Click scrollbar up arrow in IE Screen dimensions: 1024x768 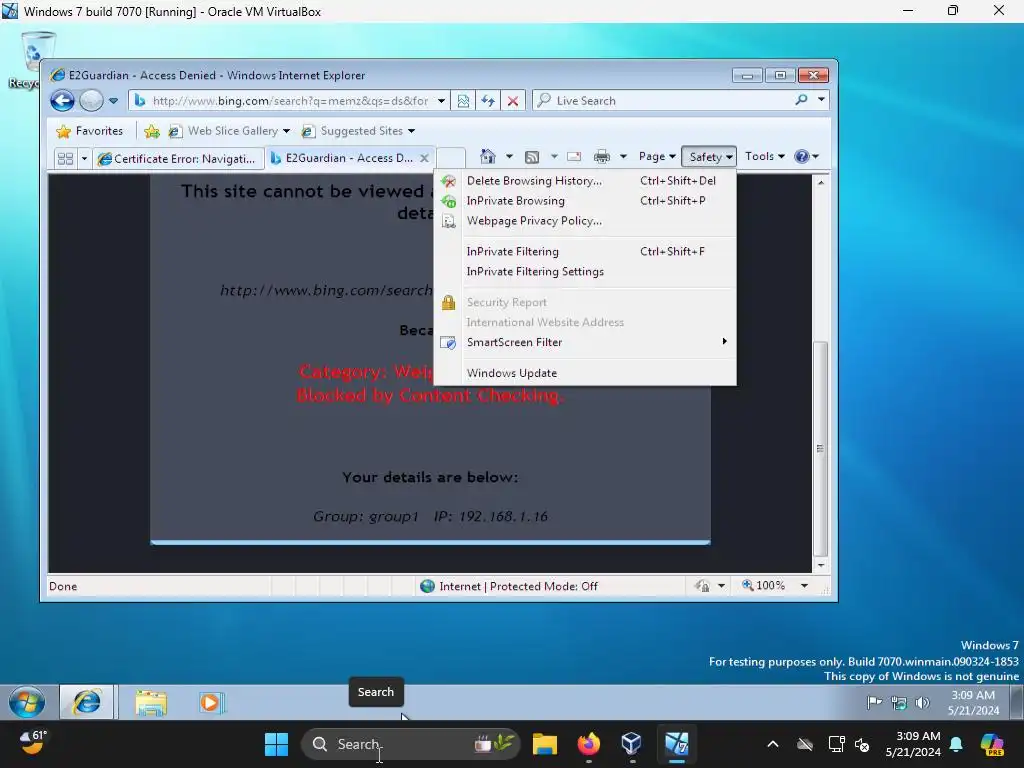[x=821, y=182]
